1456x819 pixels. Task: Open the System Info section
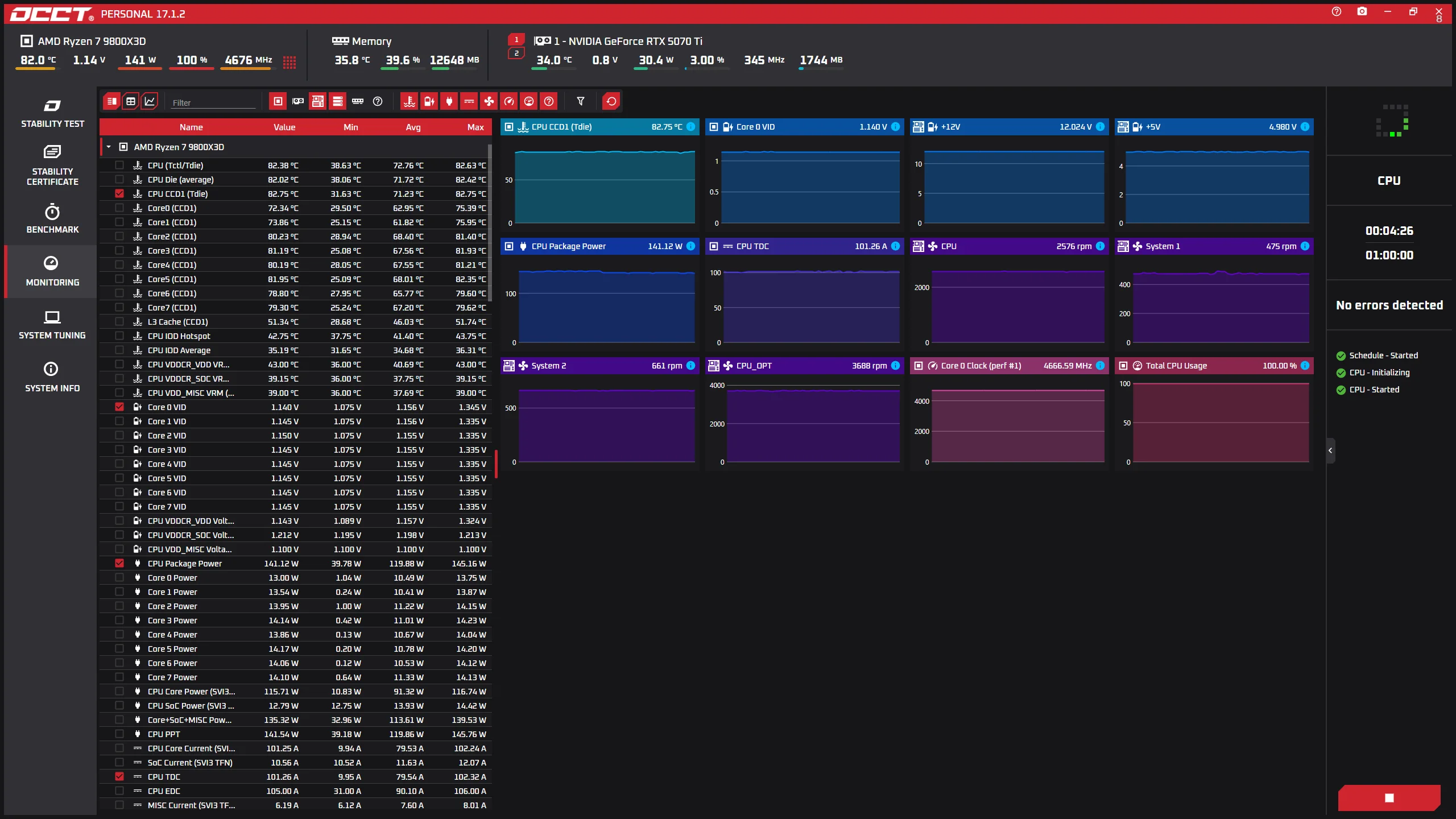pyautogui.click(x=52, y=377)
